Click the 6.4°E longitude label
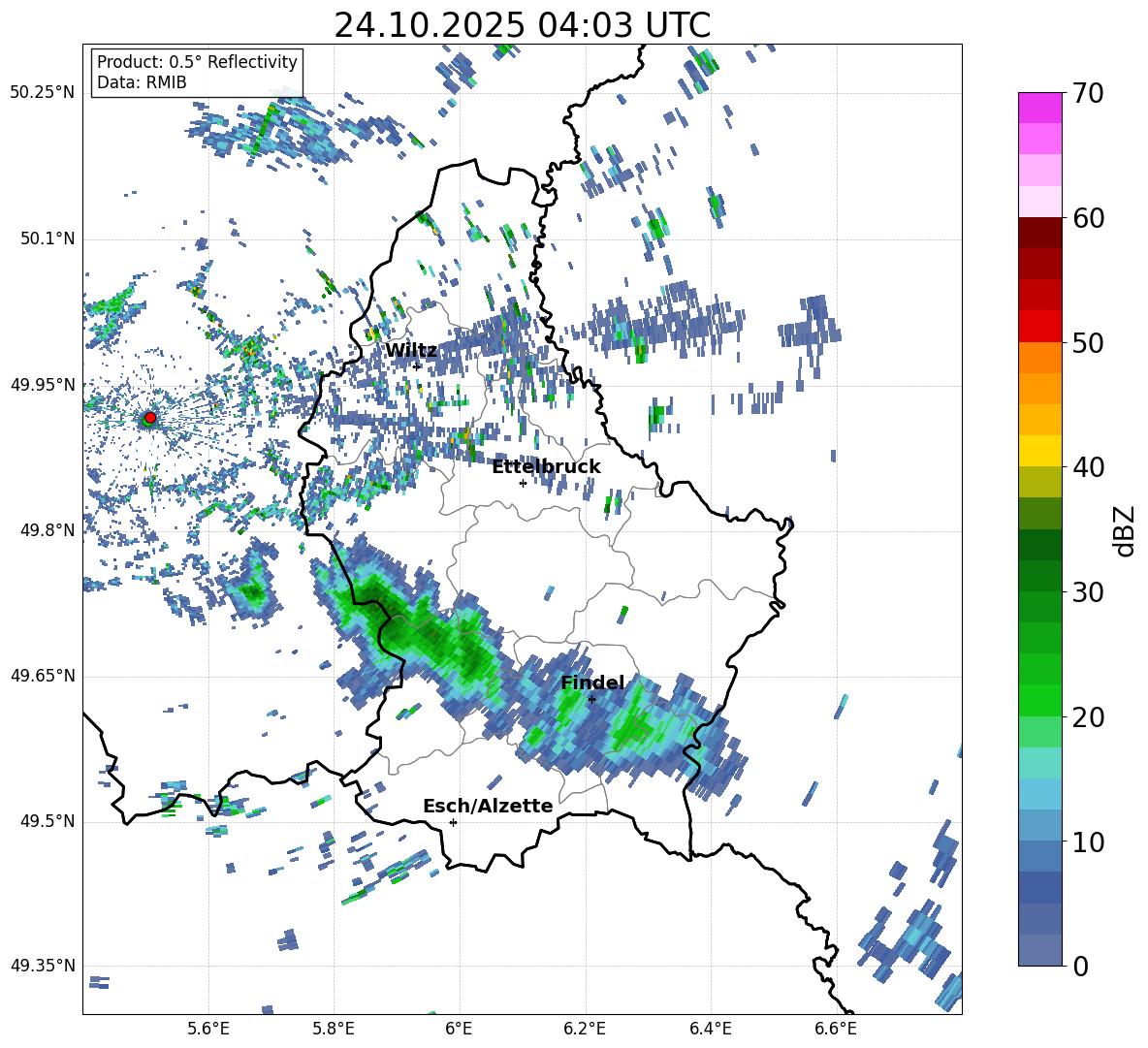The height and width of the screenshot is (1048, 1148). tap(710, 1029)
